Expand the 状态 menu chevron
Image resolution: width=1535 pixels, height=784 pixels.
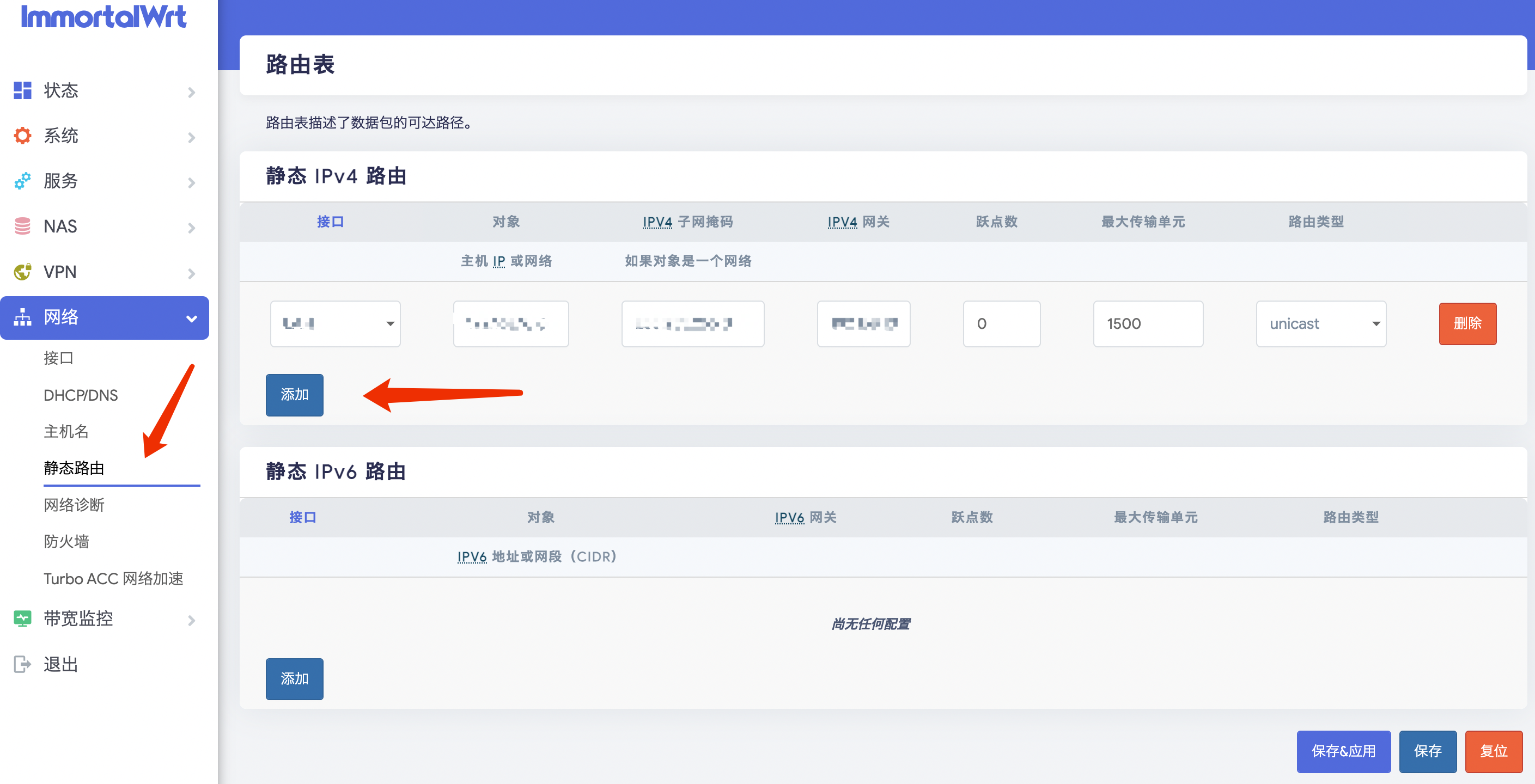pos(191,93)
